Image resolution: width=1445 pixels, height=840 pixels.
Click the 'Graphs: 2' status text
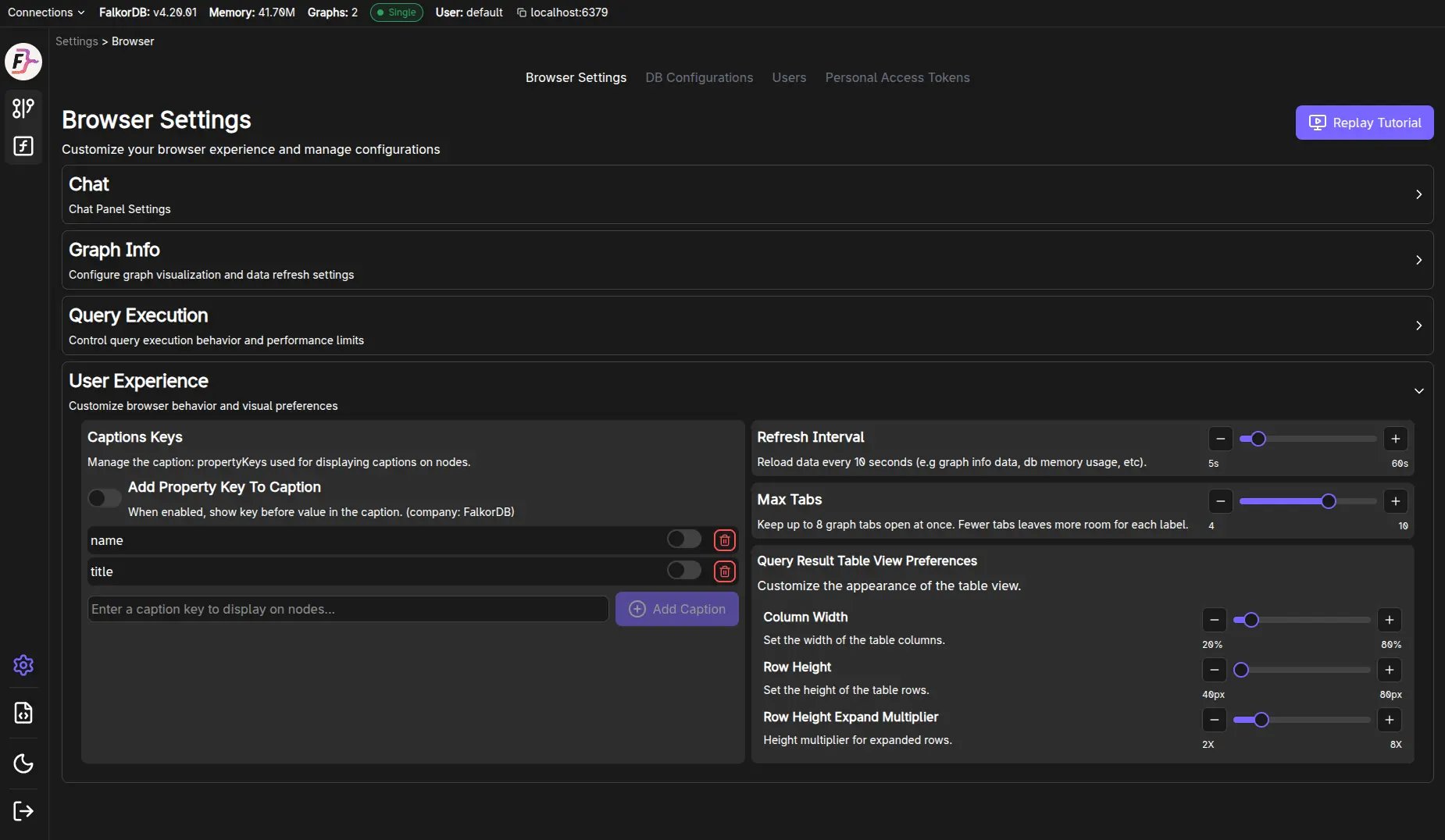coord(332,12)
